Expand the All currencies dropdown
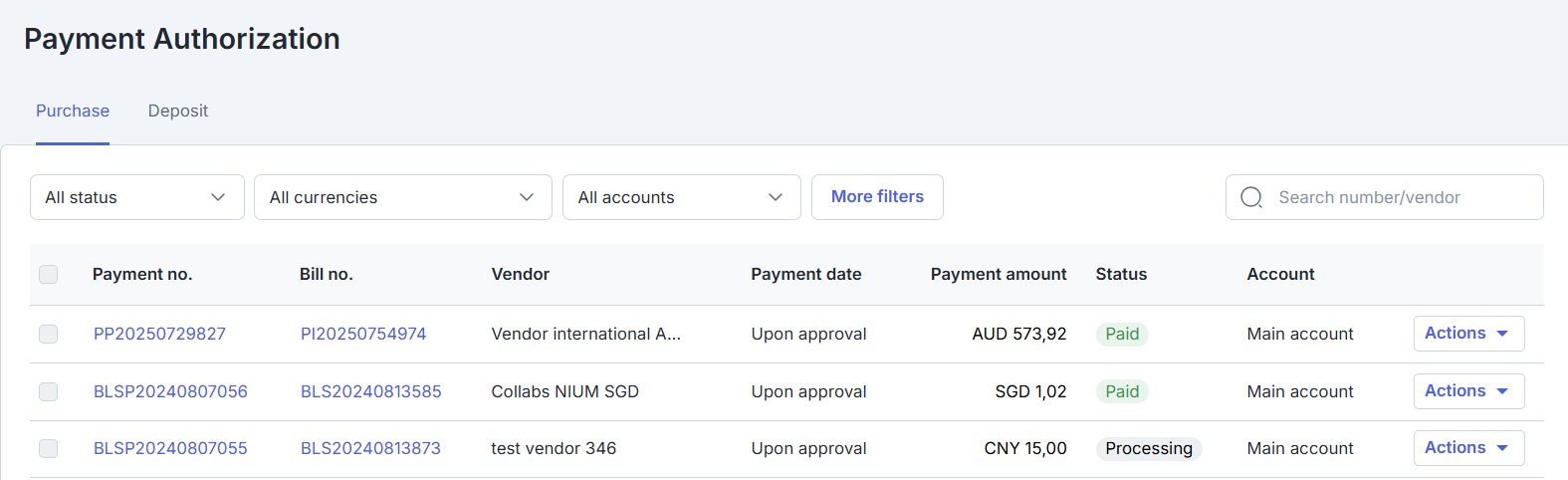This screenshot has width=1568, height=480. pyautogui.click(x=402, y=197)
